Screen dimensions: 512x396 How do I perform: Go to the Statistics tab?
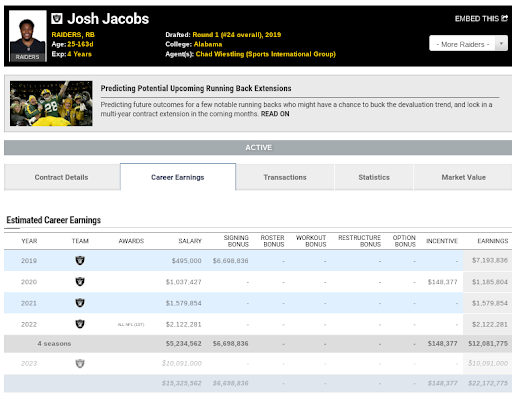[x=374, y=177]
